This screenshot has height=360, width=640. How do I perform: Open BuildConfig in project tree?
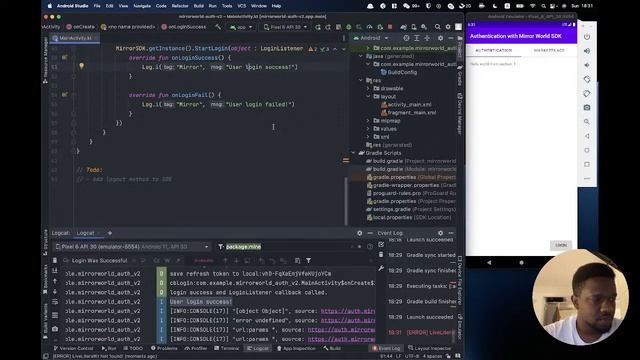coord(399,72)
